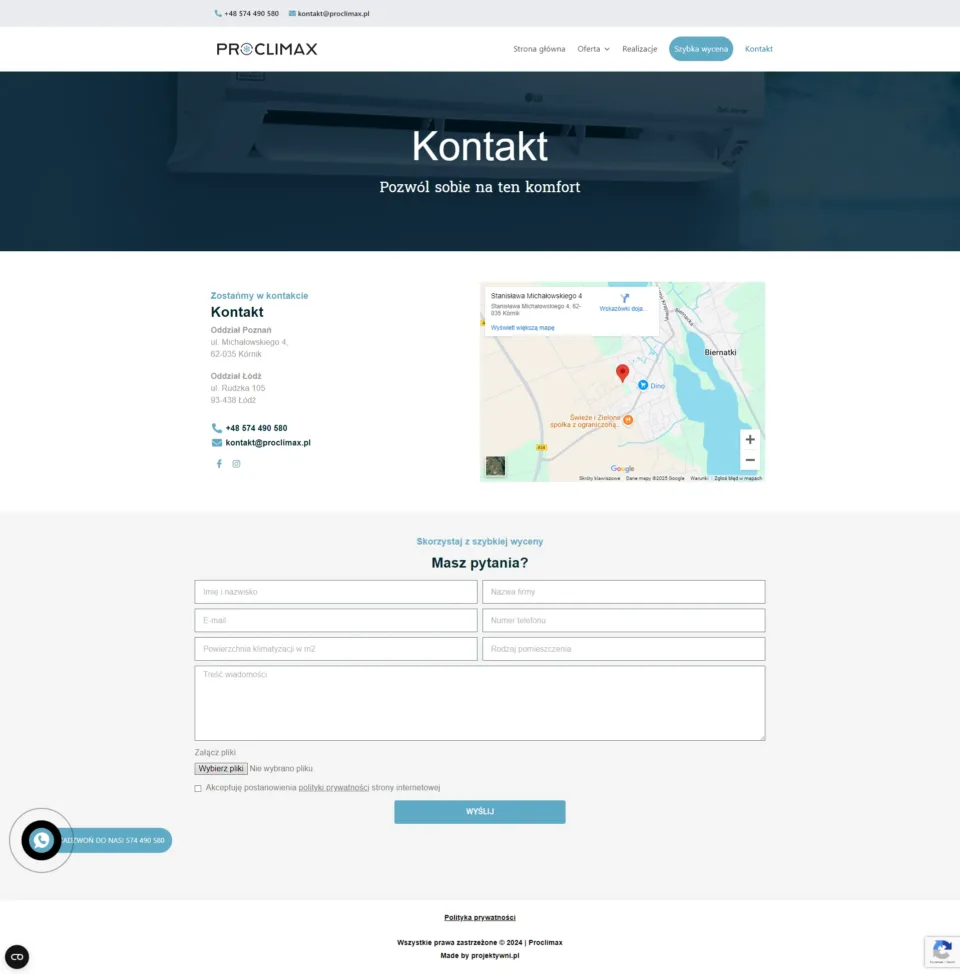The height and width of the screenshot is (974, 960).
Task: Go to Strona główna menu item
Action: tap(539, 49)
